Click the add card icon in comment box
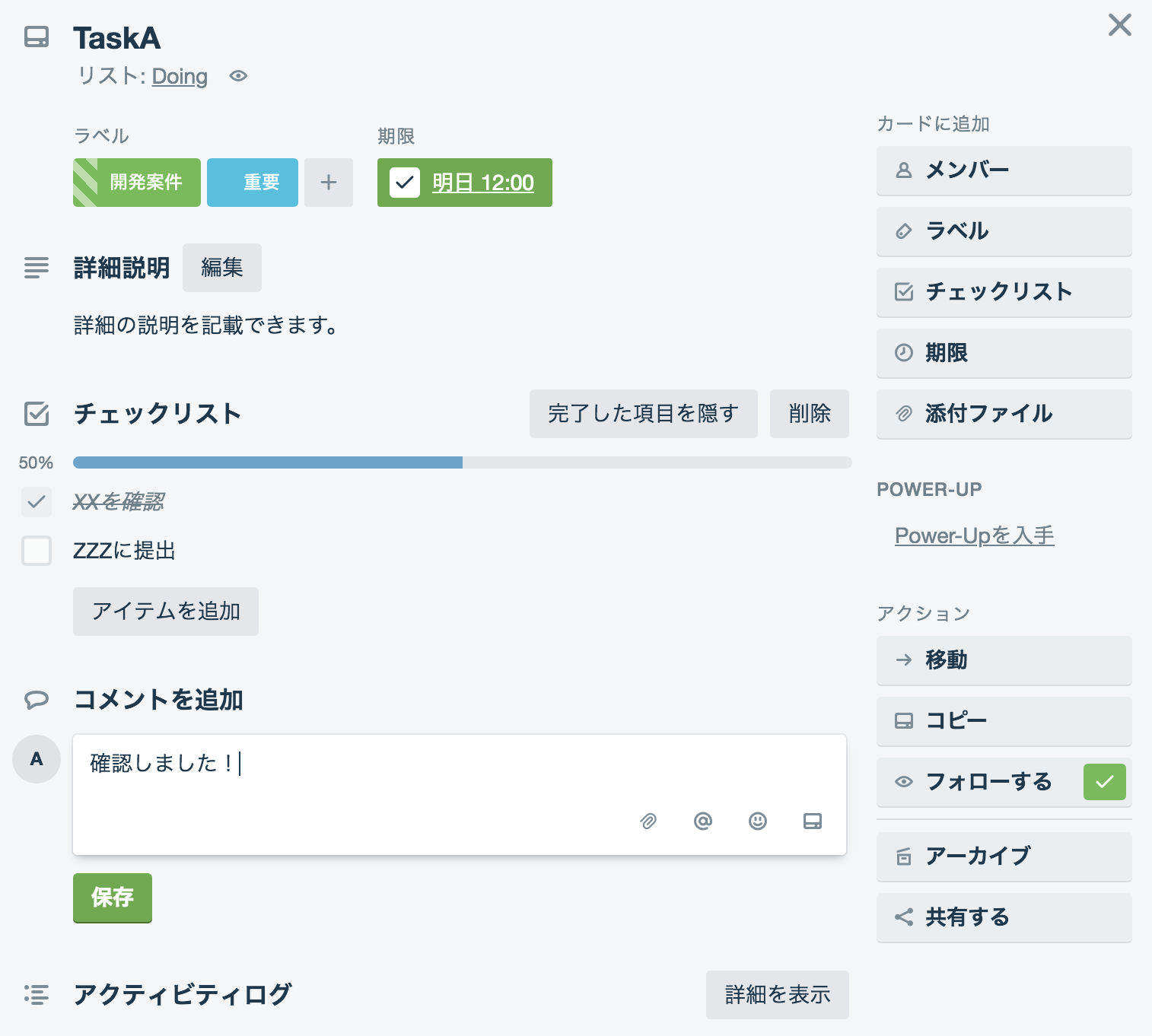 click(813, 821)
